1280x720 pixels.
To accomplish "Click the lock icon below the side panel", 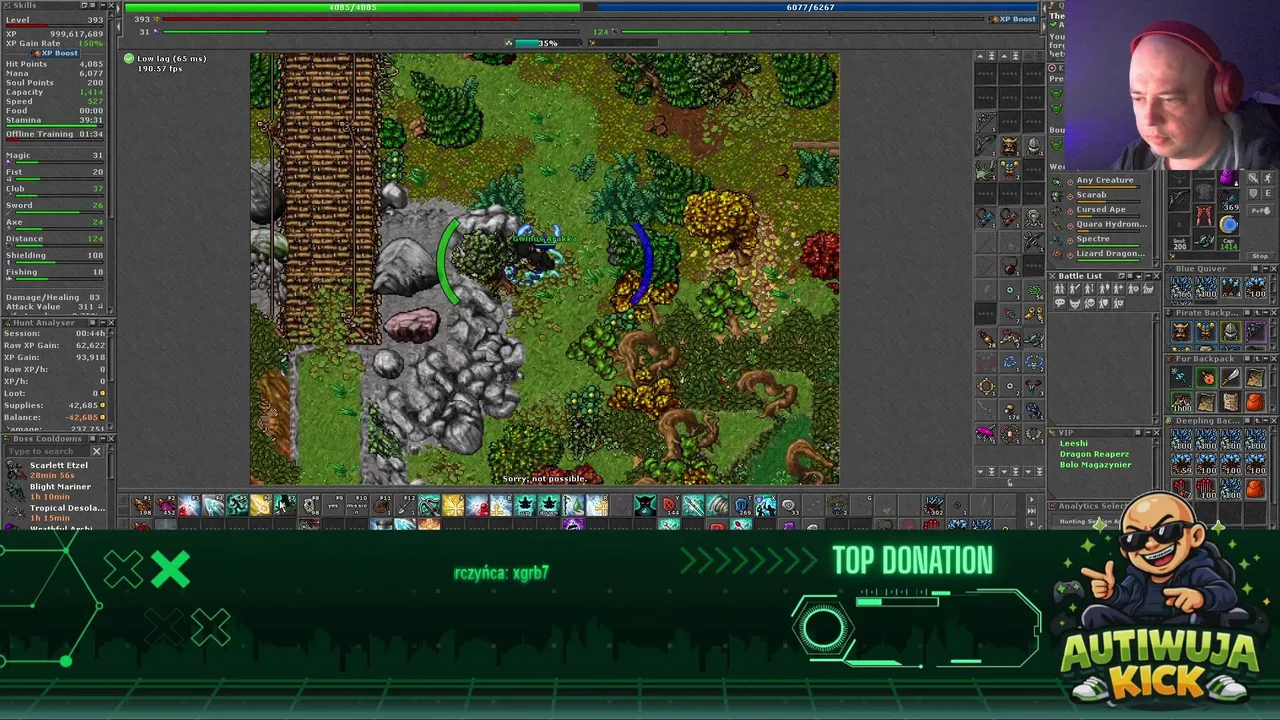I will click(x=1010, y=483).
